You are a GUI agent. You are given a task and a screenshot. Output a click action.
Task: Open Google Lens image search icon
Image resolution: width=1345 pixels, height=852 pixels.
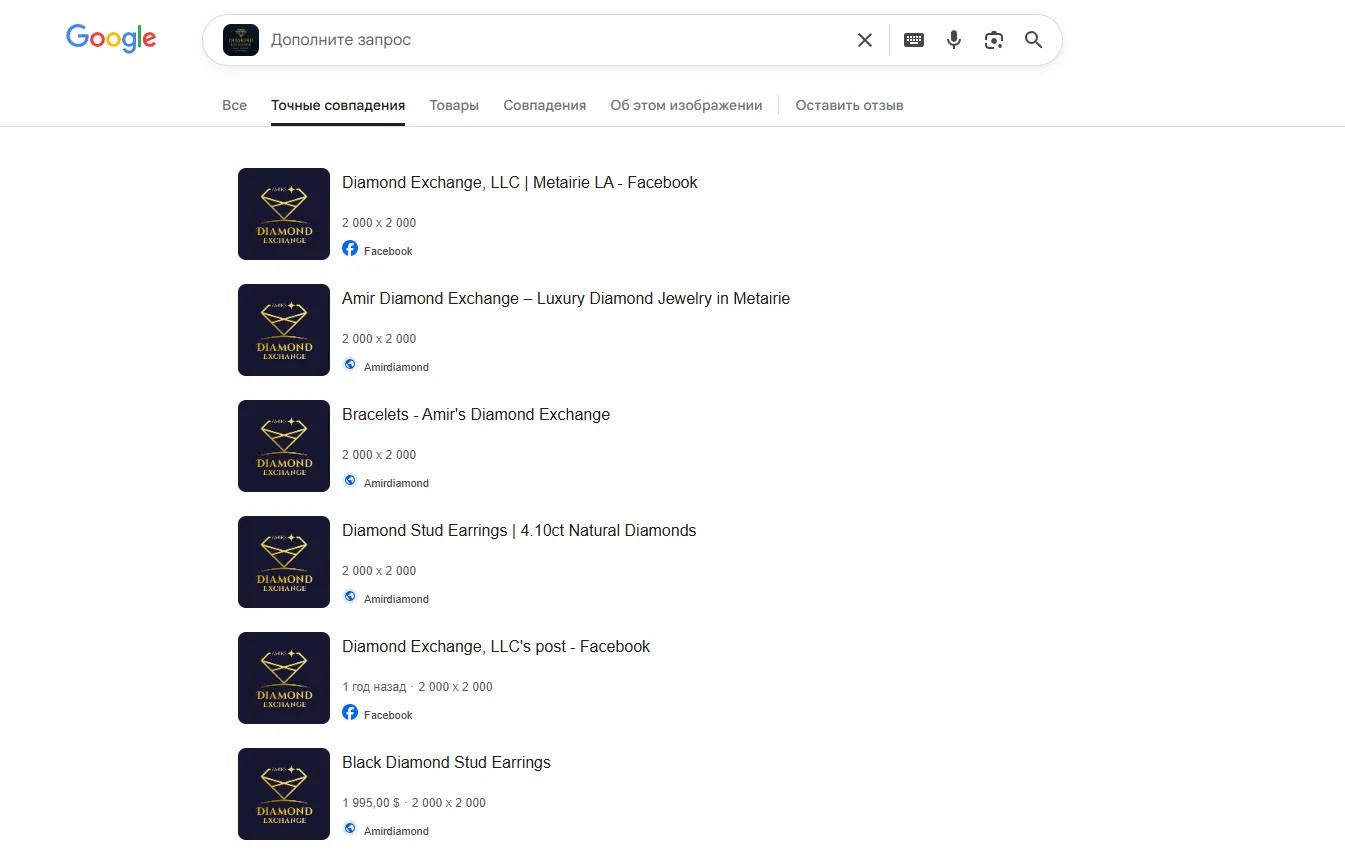click(994, 40)
